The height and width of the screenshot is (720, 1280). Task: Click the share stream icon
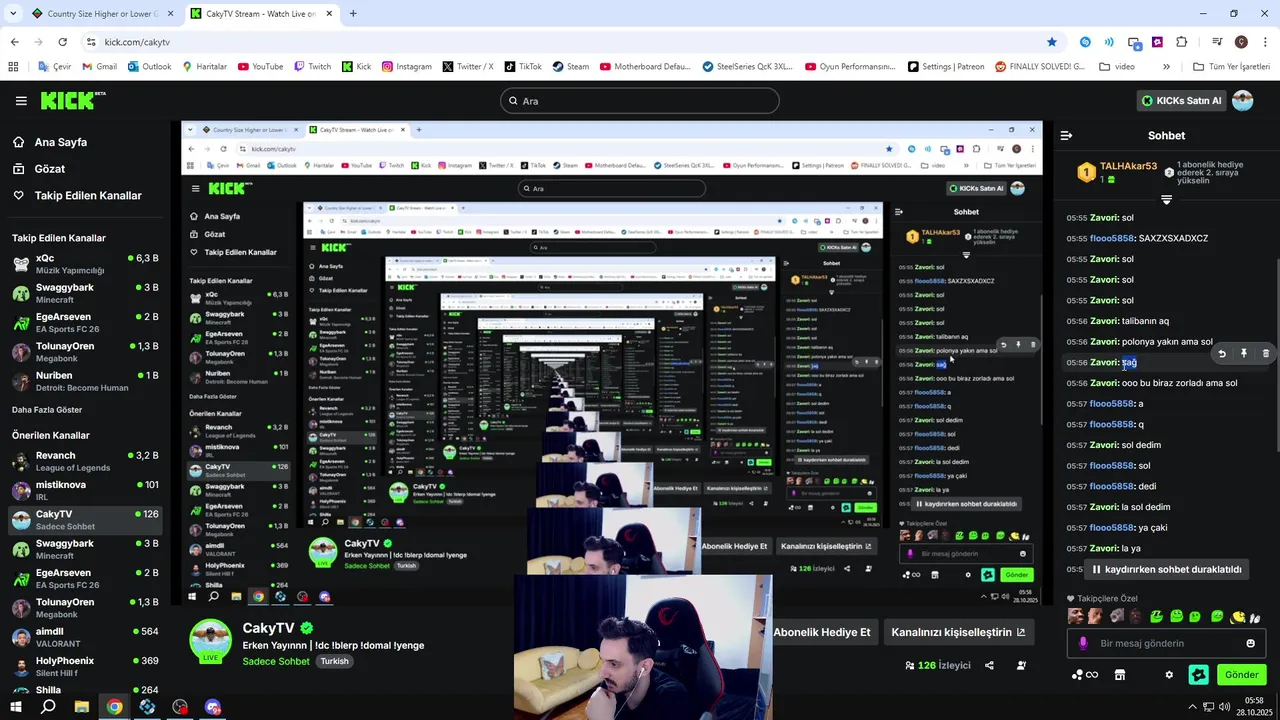(989, 665)
